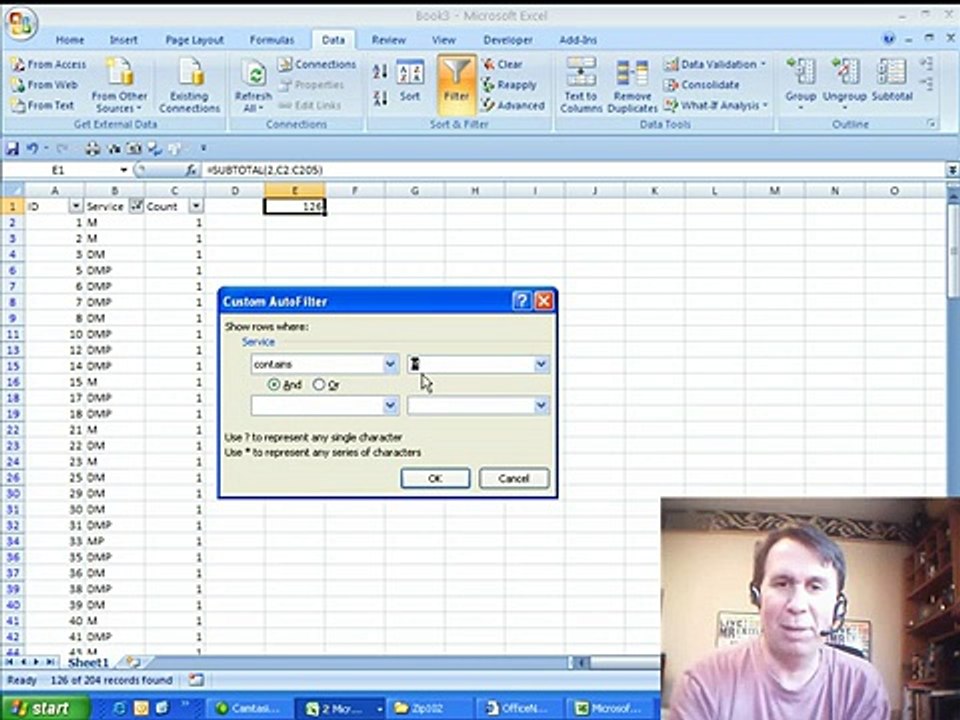This screenshot has height=720, width=960.
Task: Reapply the filter
Action: coord(509,85)
